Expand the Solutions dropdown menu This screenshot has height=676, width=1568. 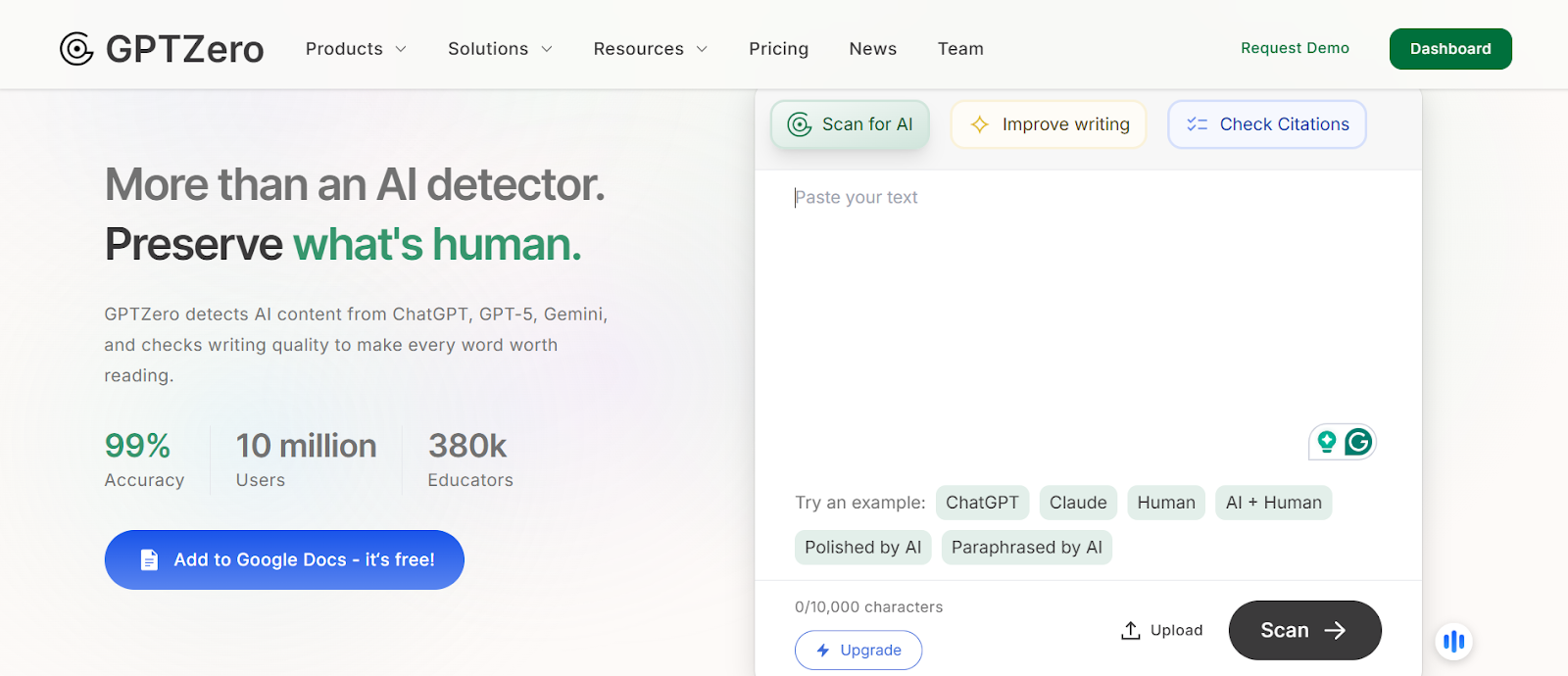point(500,49)
